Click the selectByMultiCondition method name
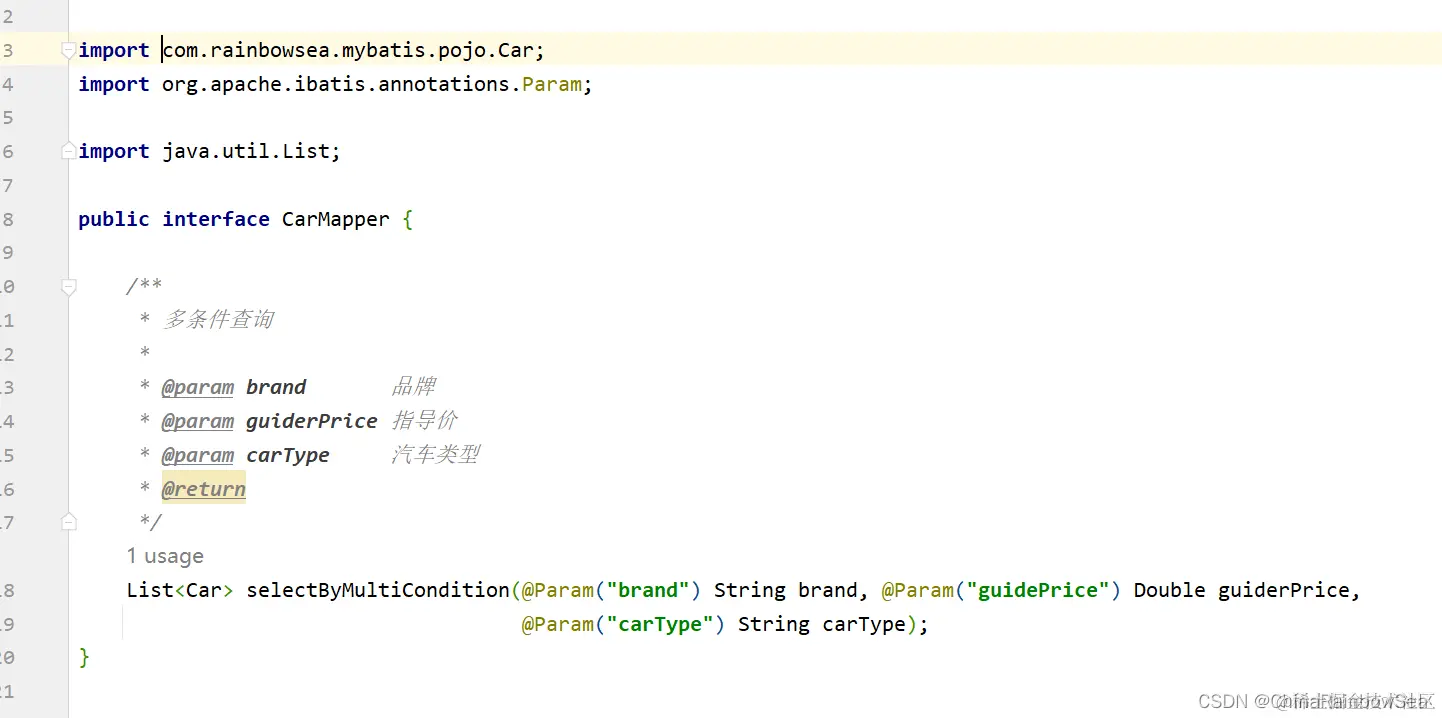The image size is (1442, 718). click(378, 590)
